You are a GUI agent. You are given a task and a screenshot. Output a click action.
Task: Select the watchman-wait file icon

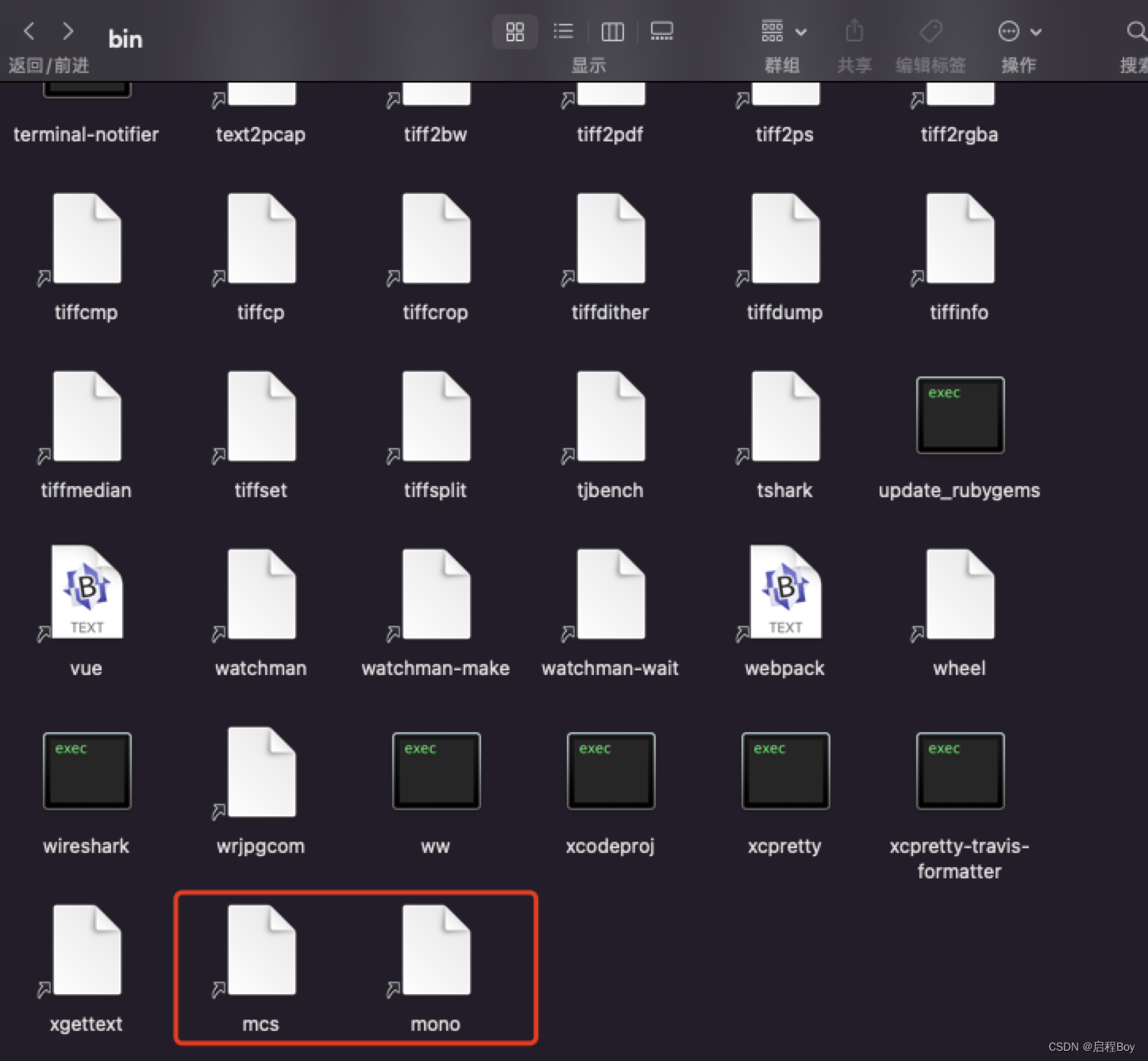611,594
